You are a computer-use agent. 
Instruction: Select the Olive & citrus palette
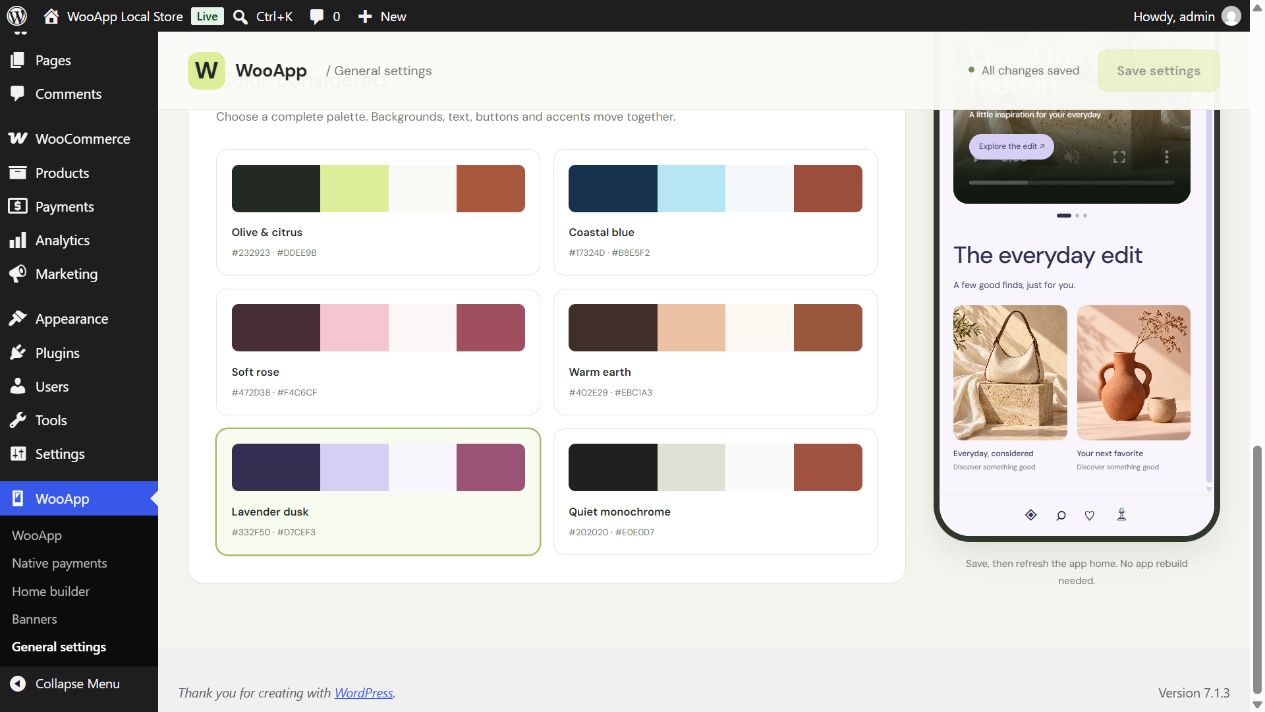378,212
